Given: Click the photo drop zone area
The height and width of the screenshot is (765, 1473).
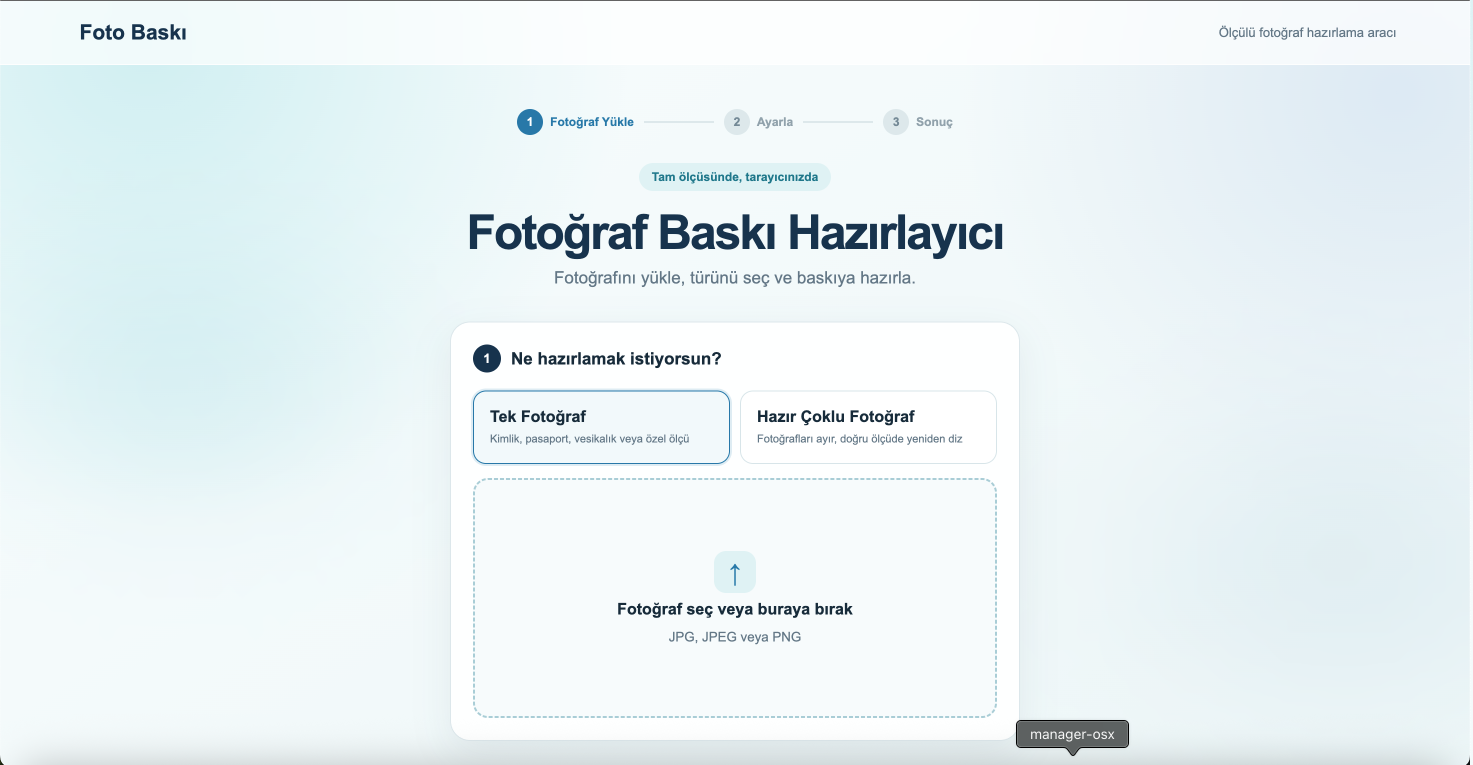Looking at the screenshot, I should (735, 598).
